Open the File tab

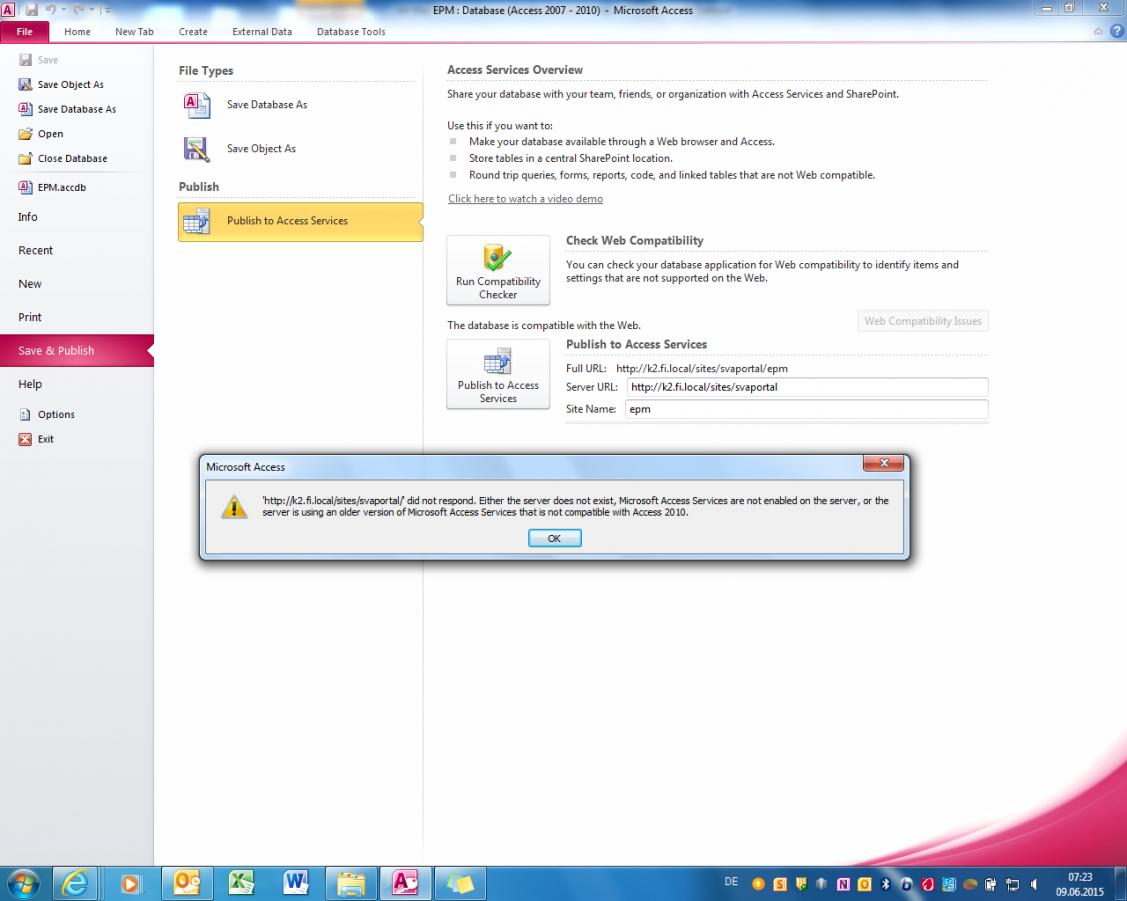point(24,32)
